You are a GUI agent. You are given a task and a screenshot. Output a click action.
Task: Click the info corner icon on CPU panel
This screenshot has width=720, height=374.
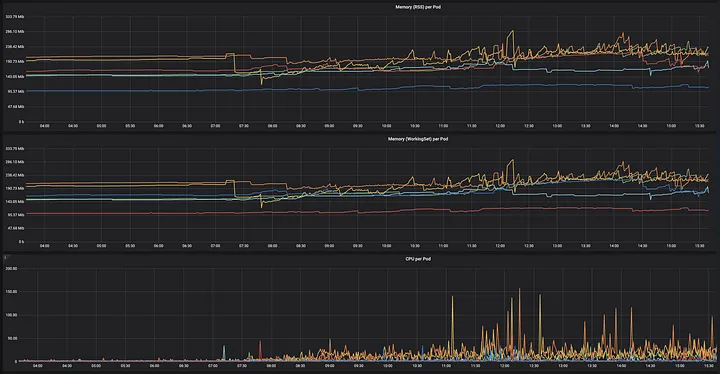click(5, 257)
